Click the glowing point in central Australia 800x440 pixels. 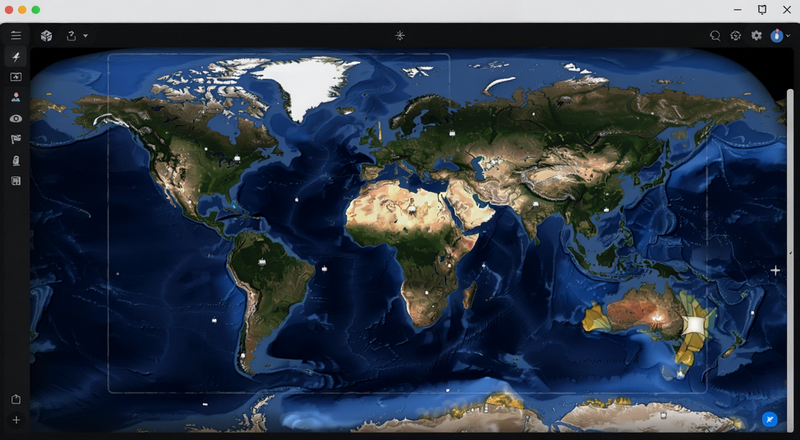[657, 320]
